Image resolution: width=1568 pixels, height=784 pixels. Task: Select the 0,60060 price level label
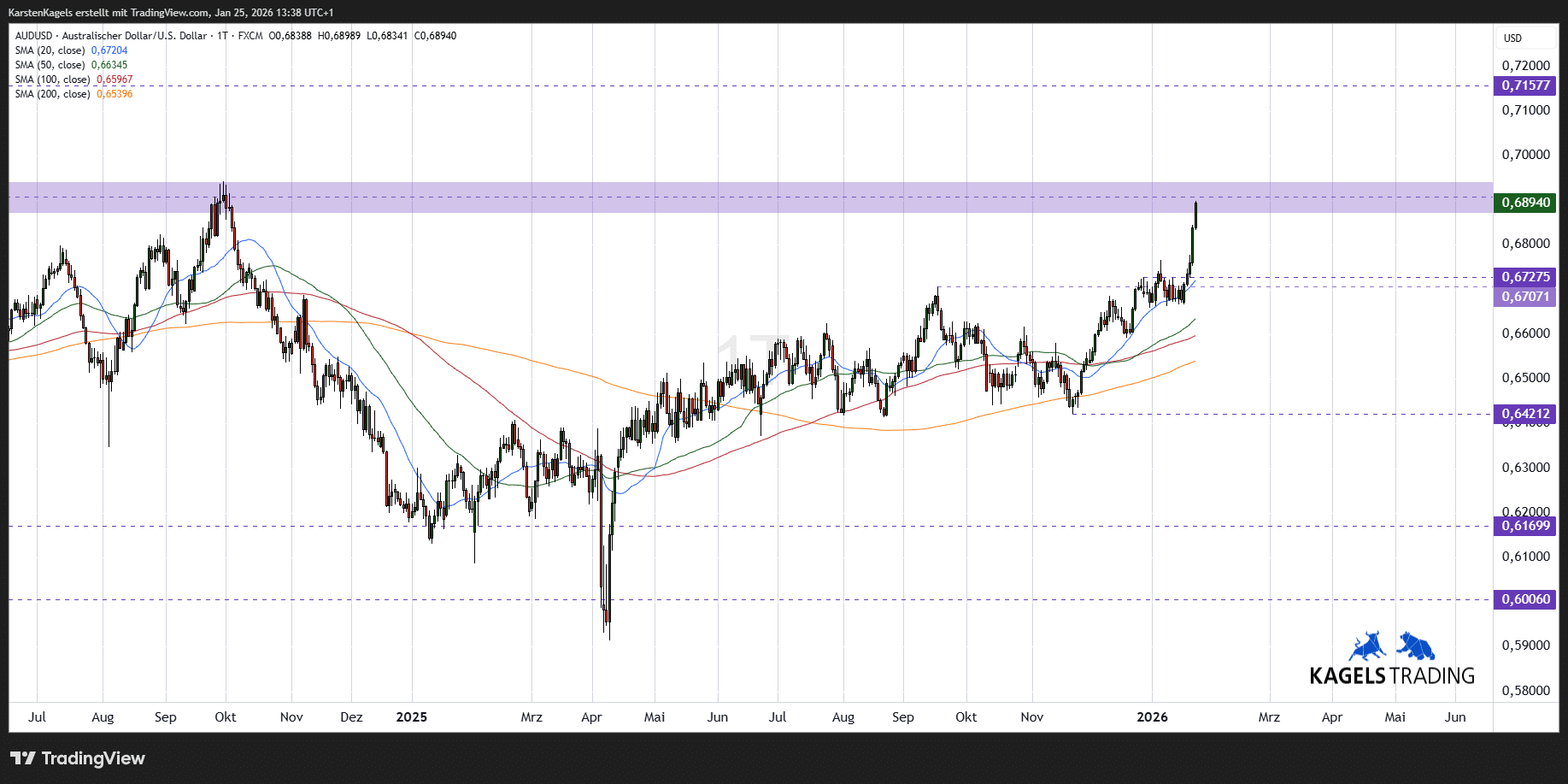pyautogui.click(x=1524, y=599)
